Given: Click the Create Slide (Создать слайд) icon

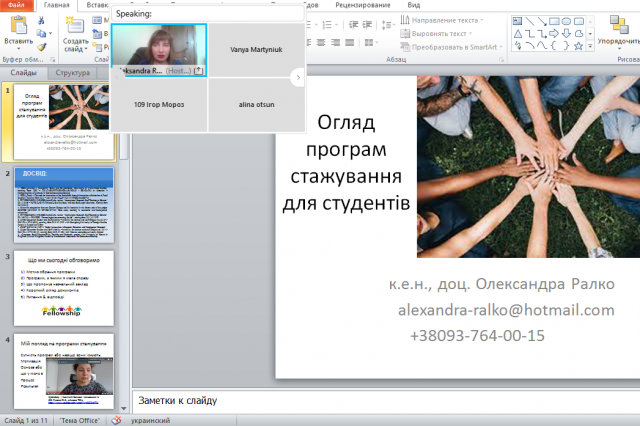Looking at the screenshot, I should point(75,26).
